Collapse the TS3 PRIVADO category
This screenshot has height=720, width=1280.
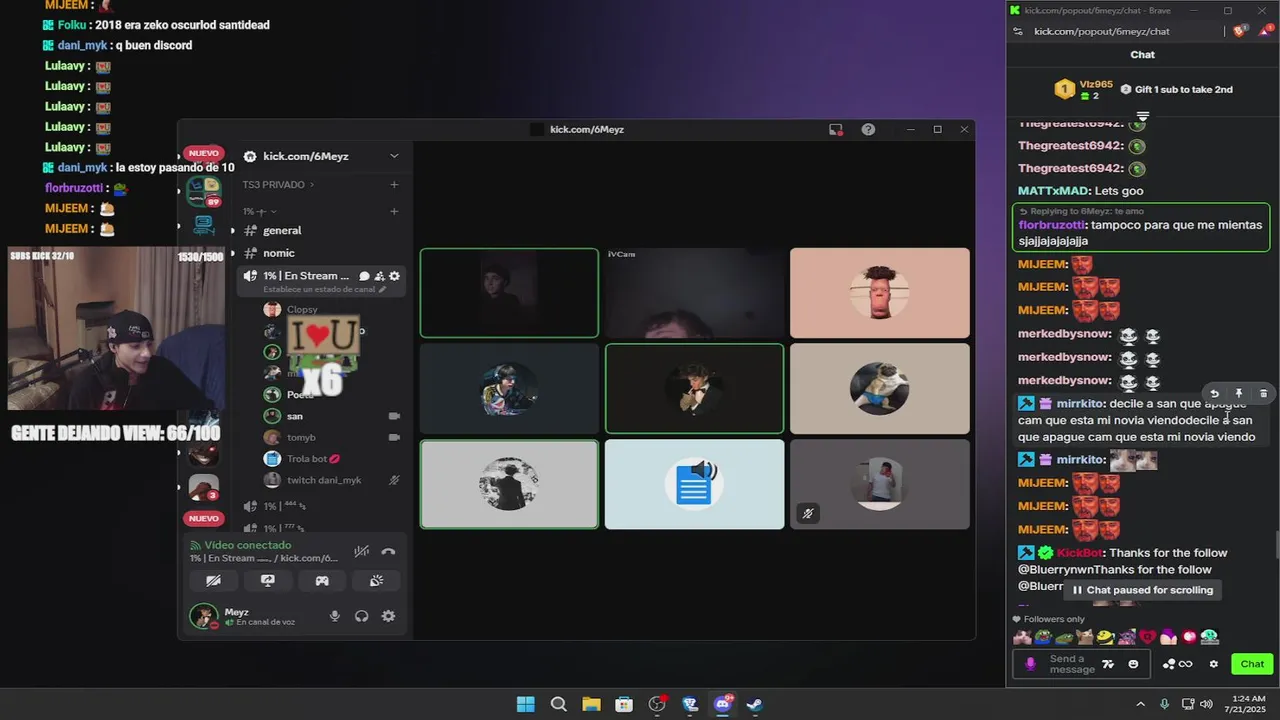[x=278, y=185]
